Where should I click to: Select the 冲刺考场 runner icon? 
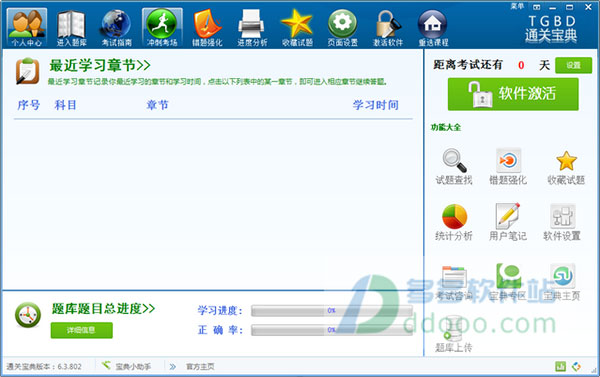[162, 28]
